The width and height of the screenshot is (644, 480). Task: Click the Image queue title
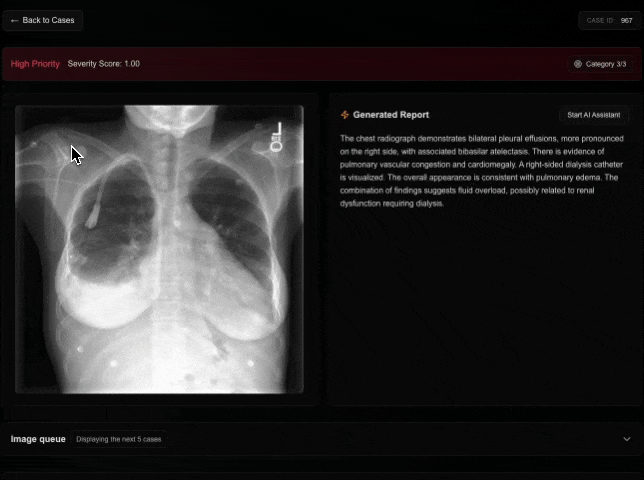[x=38, y=439]
